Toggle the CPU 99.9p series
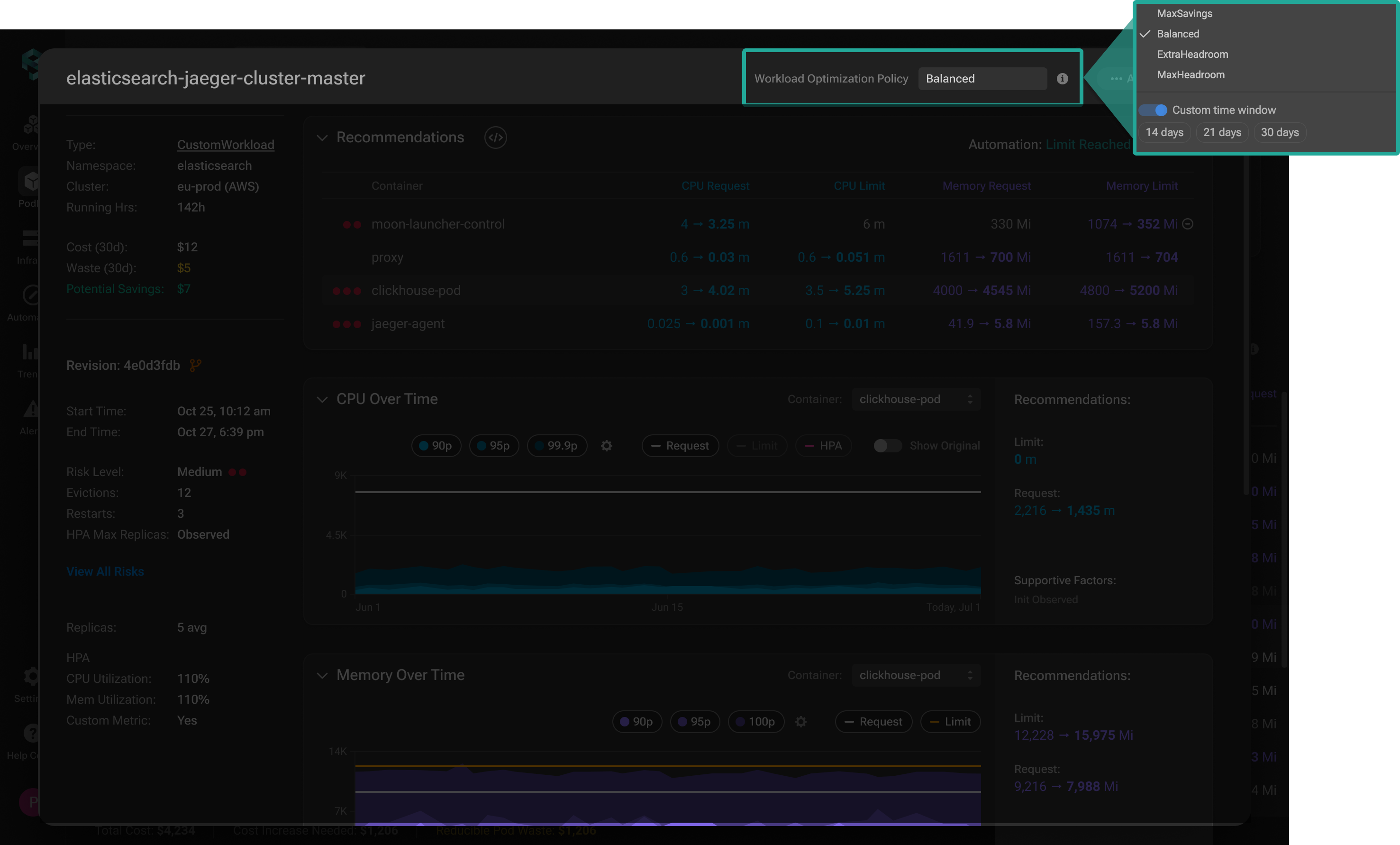Viewport: 1400px width, 845px height. coord(557,446)
